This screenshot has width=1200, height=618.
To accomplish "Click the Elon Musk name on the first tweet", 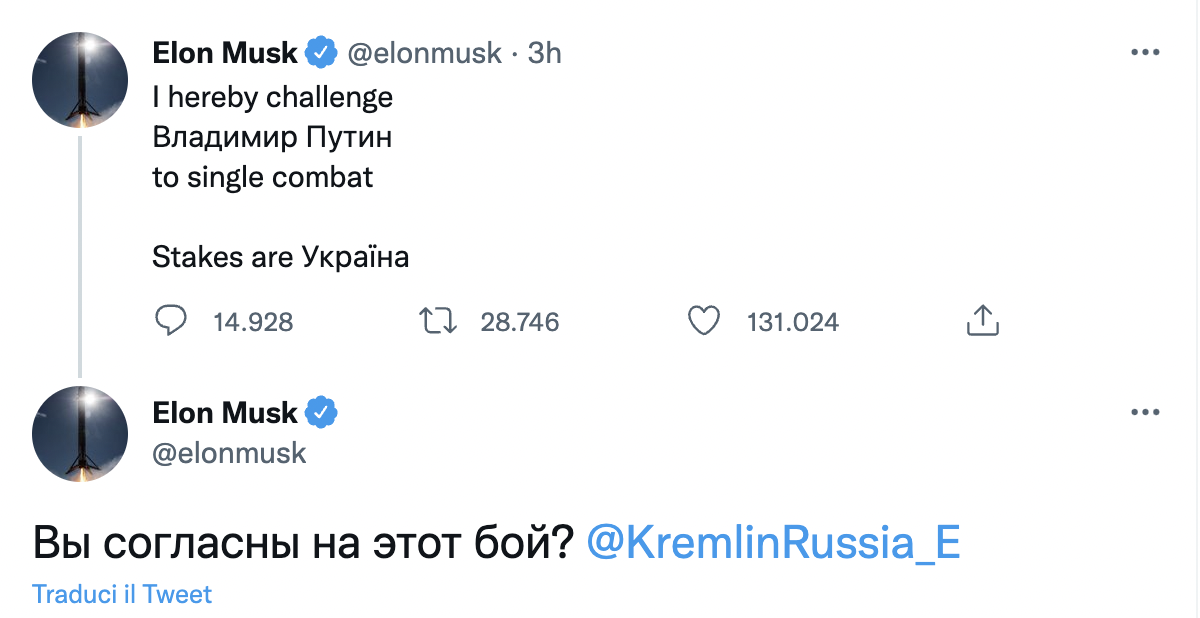I will 225,52.
